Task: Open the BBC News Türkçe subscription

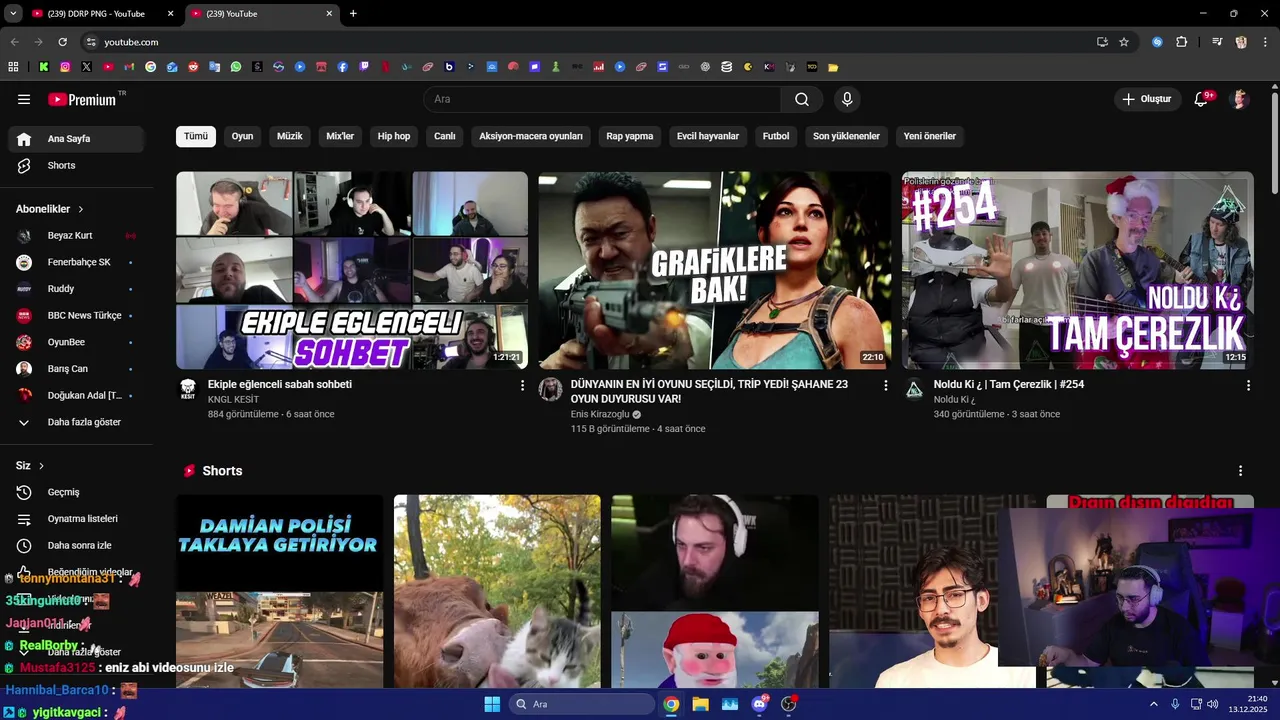Action: 76,316
